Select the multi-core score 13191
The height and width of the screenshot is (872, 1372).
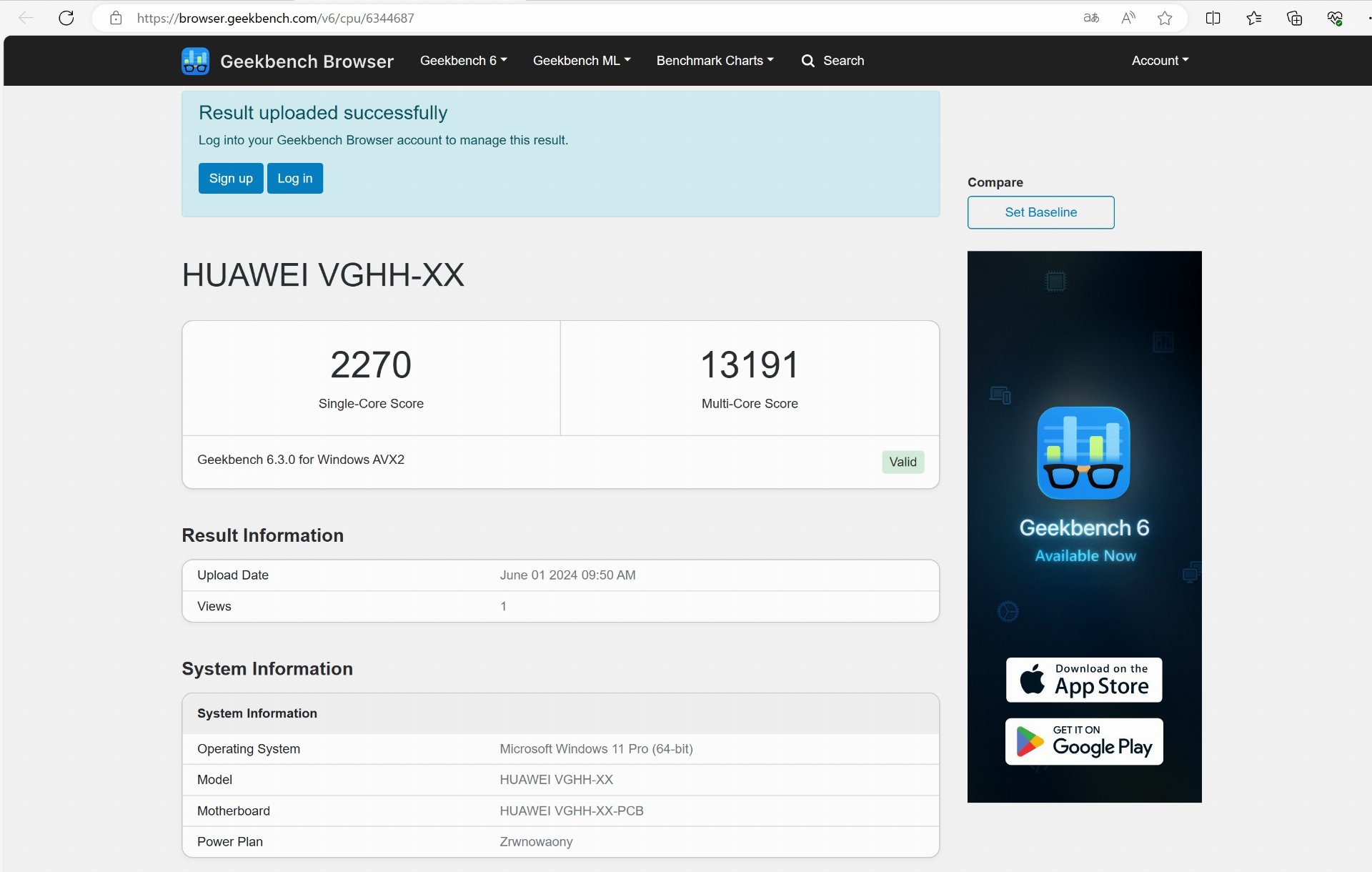750,365
